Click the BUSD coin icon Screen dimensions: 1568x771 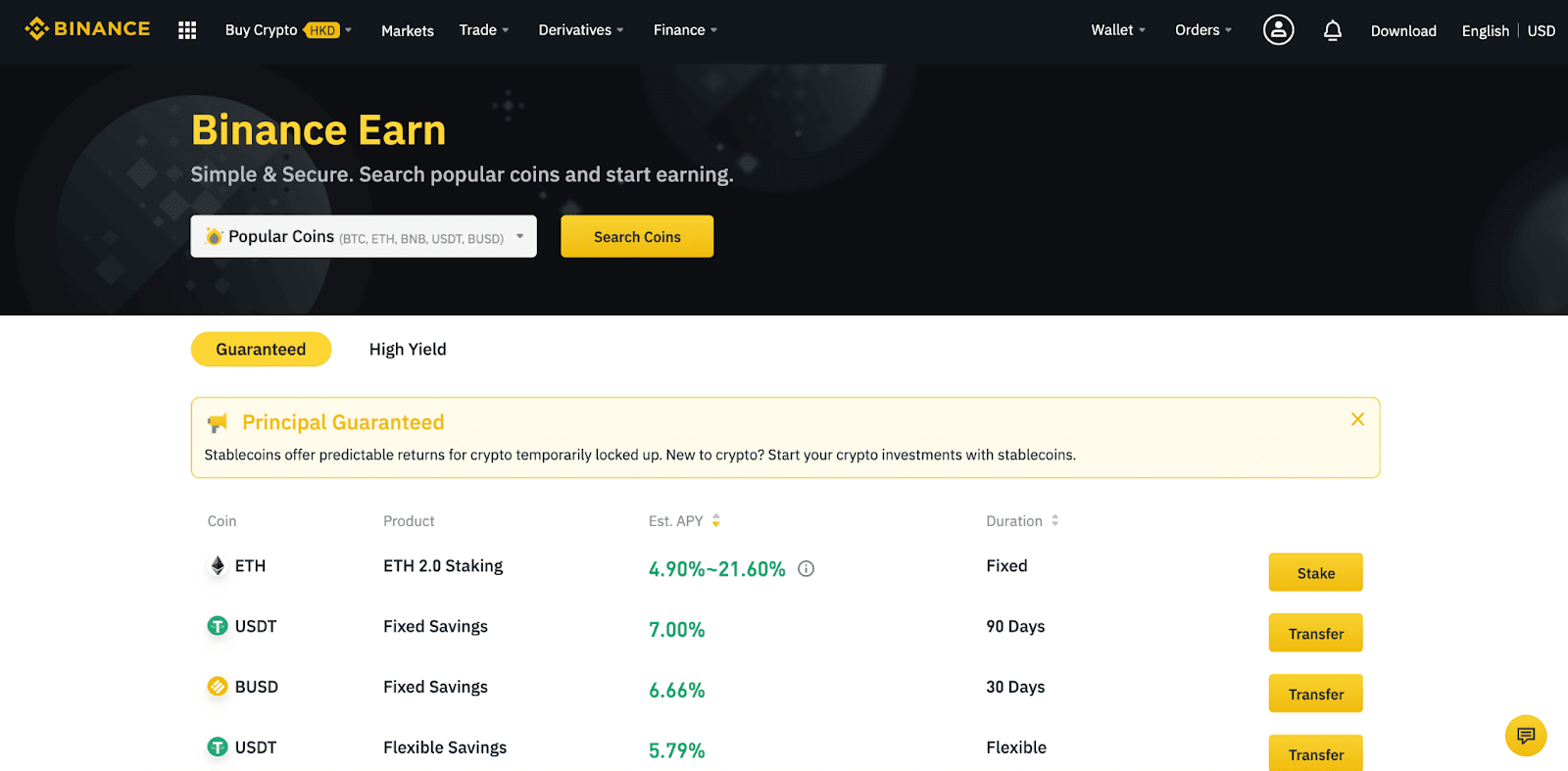(x=218, y=687)
